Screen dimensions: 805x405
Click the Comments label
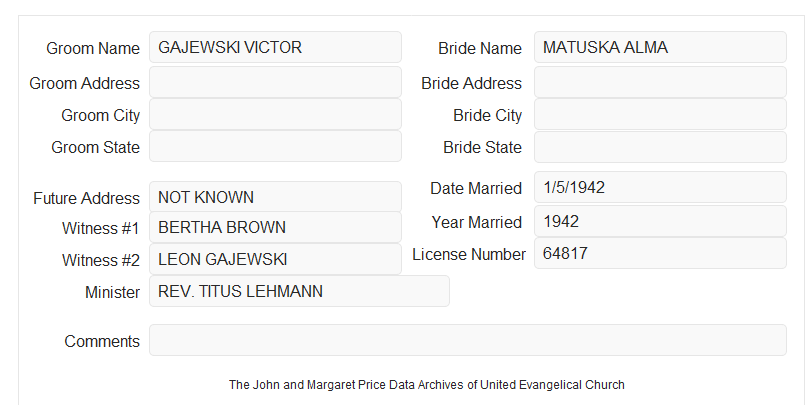pyautogui.click(x=102, y=341)
